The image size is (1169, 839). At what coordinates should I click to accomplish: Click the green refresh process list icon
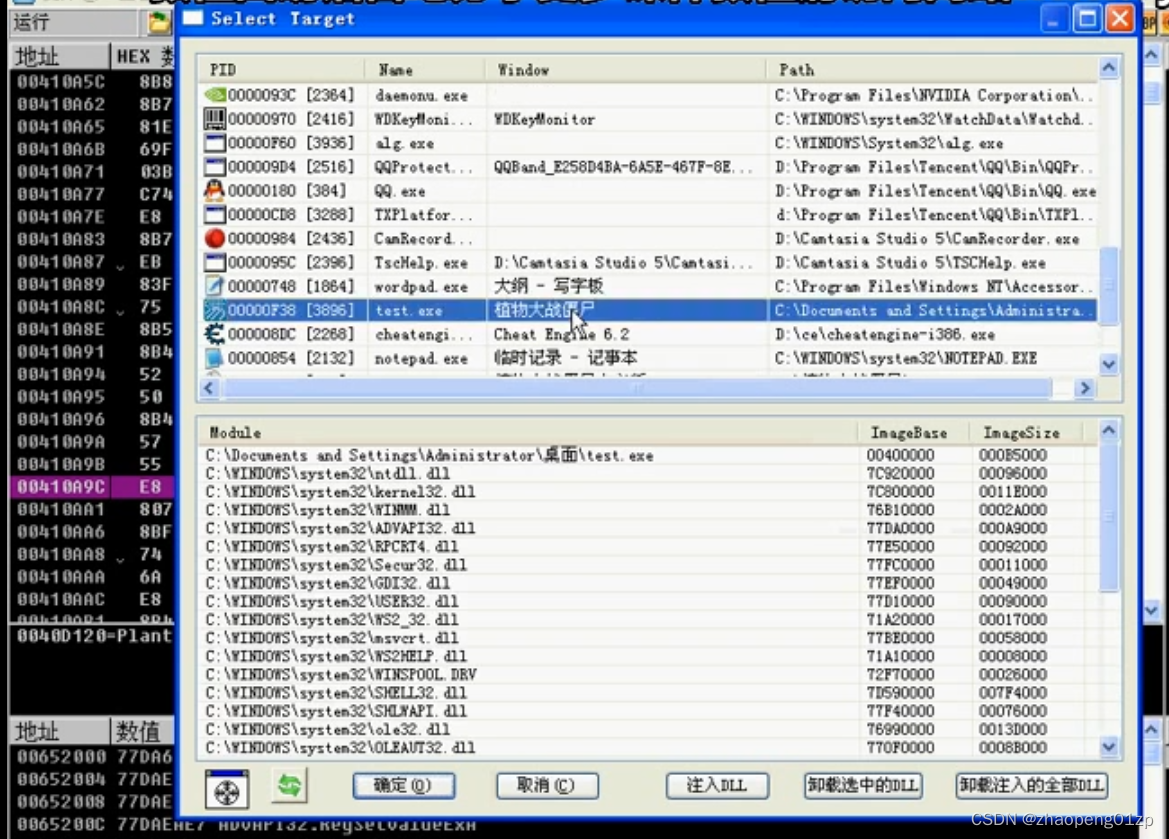tap(289, 786)
